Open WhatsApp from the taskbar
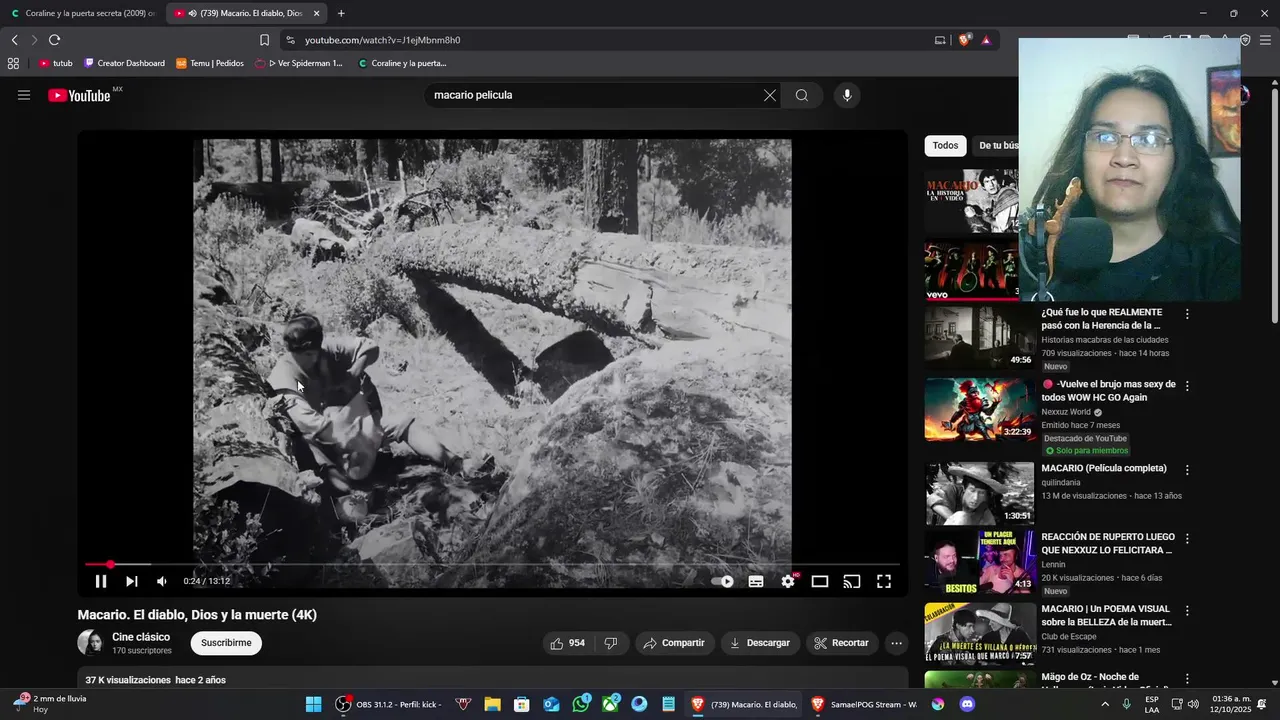 pos(581,704)
